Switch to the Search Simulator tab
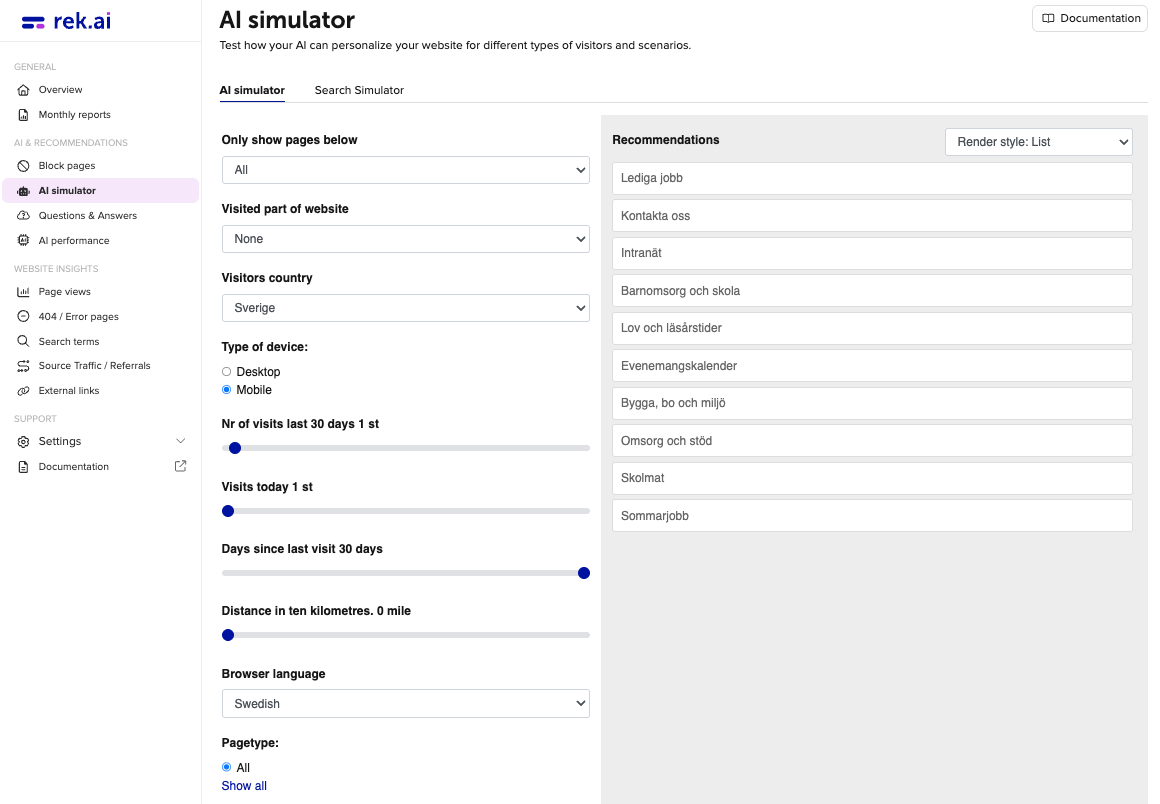 click(359, 90)
